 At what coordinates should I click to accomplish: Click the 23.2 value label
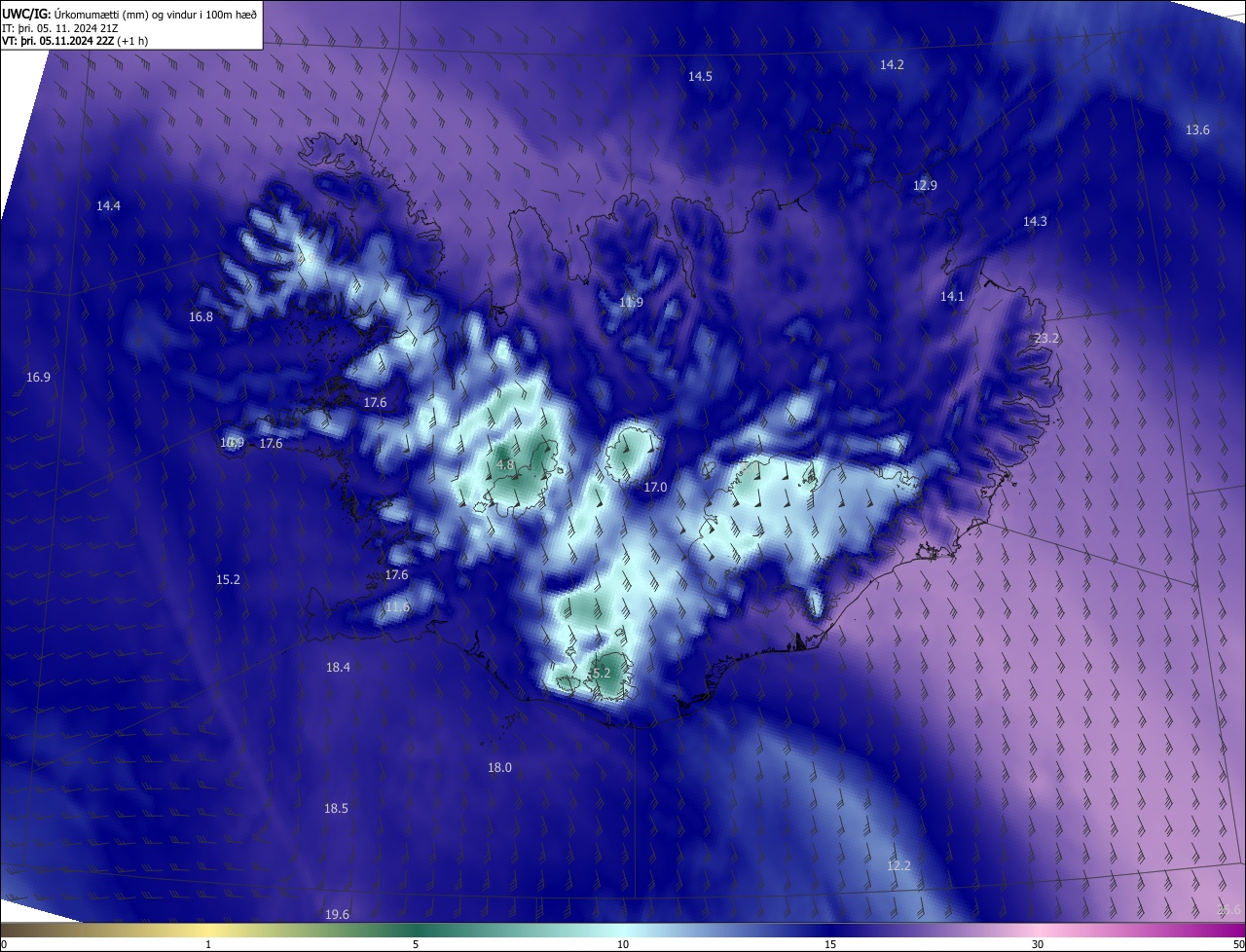pos(1046,338)
